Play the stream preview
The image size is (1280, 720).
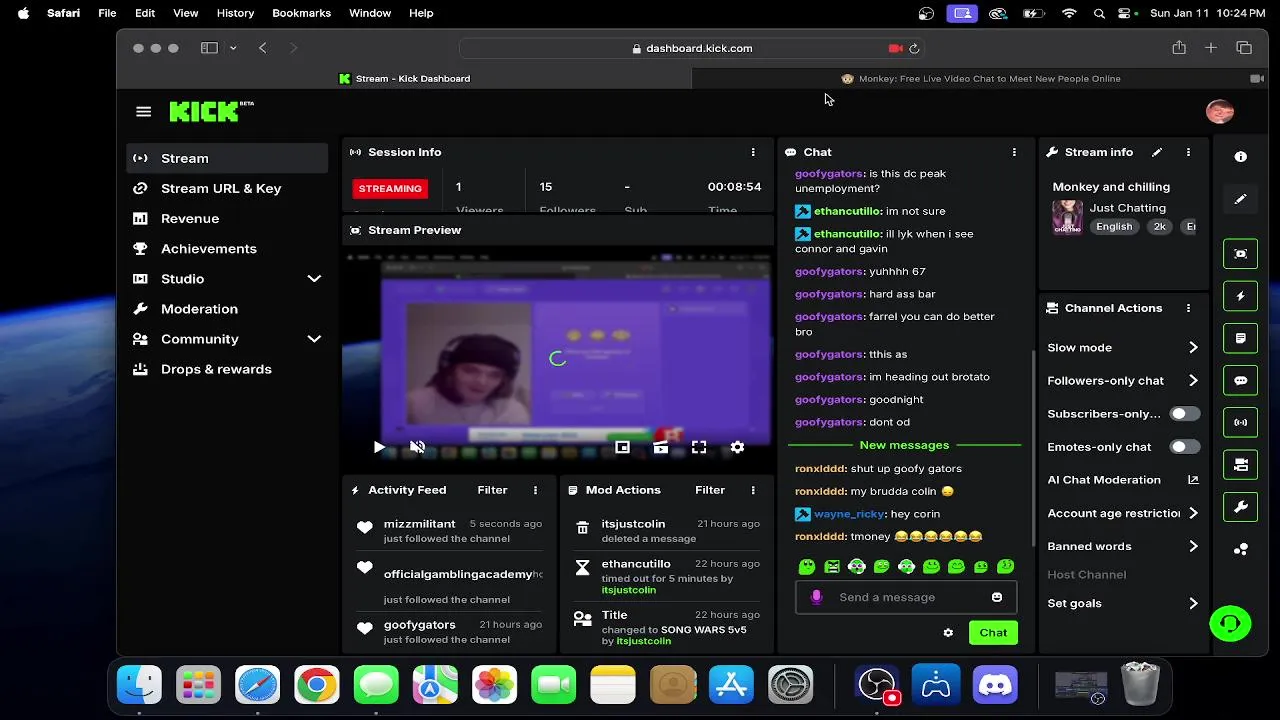pyautogui.click(x=378, y=447)
